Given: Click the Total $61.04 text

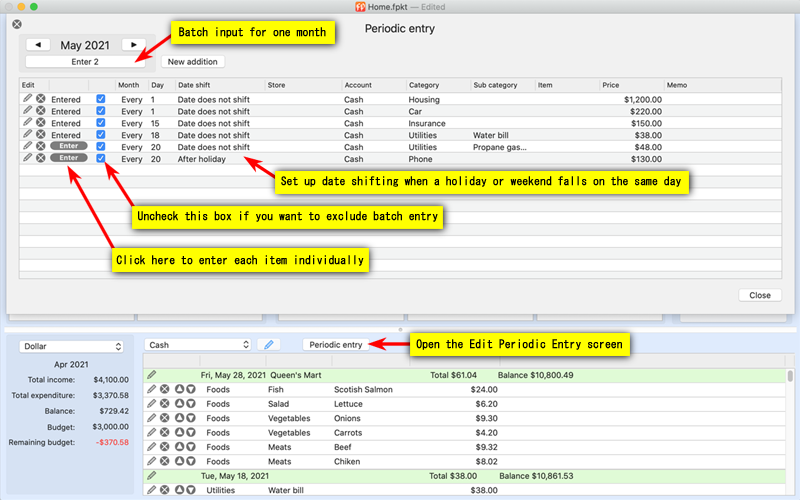Looking at the screenshot, I should (453, 375).
